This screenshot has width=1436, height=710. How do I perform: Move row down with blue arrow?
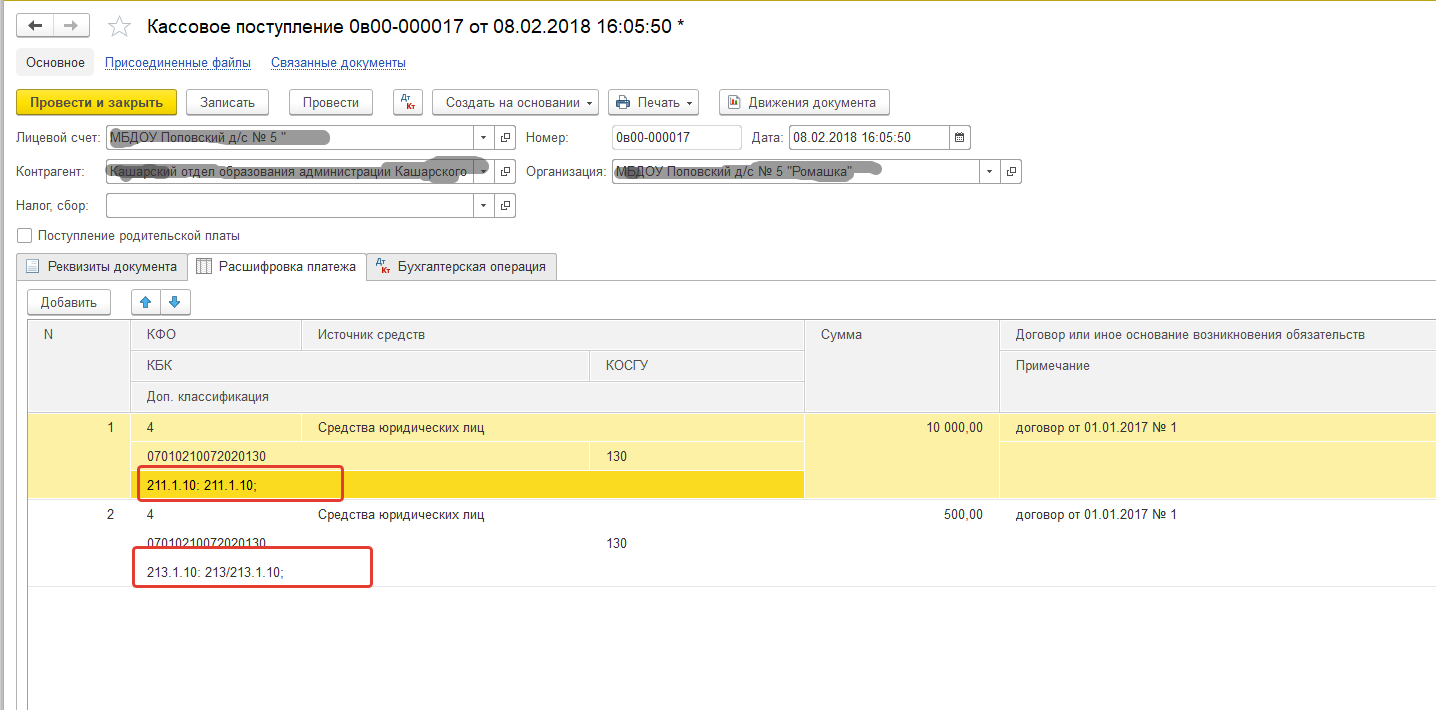[x=175, y=302]
